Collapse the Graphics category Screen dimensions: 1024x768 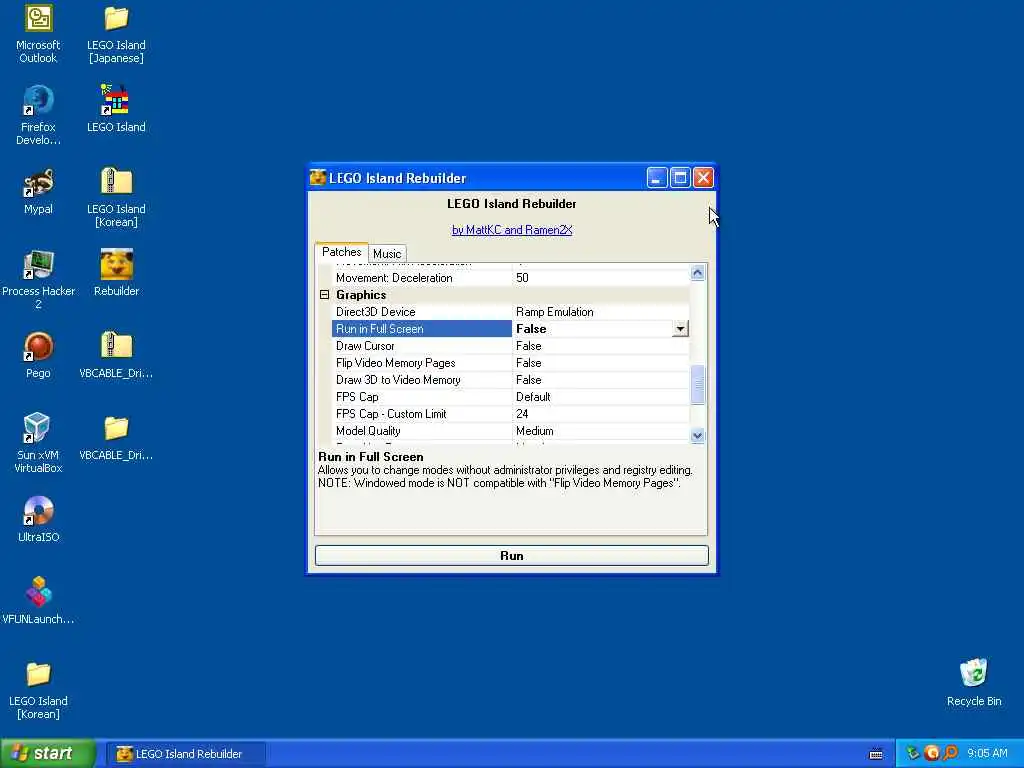click(325, 295)
